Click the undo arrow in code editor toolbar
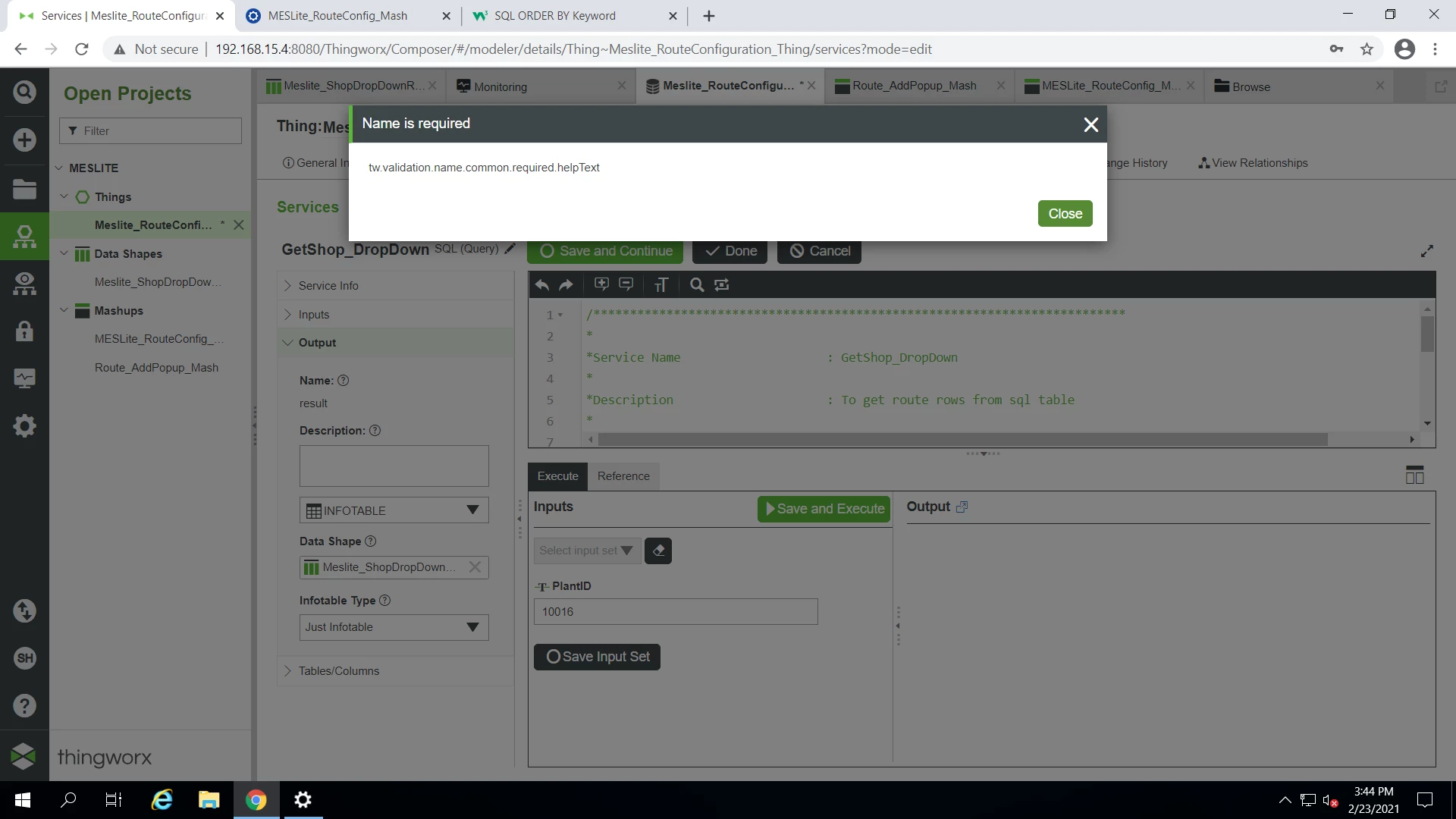 541,285
